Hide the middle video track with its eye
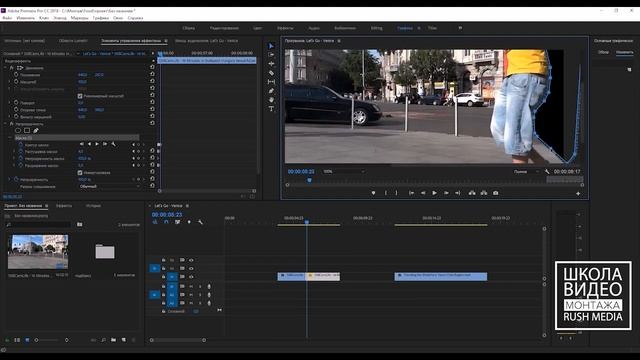The image size is (640, 360). (x=191, y=269)
